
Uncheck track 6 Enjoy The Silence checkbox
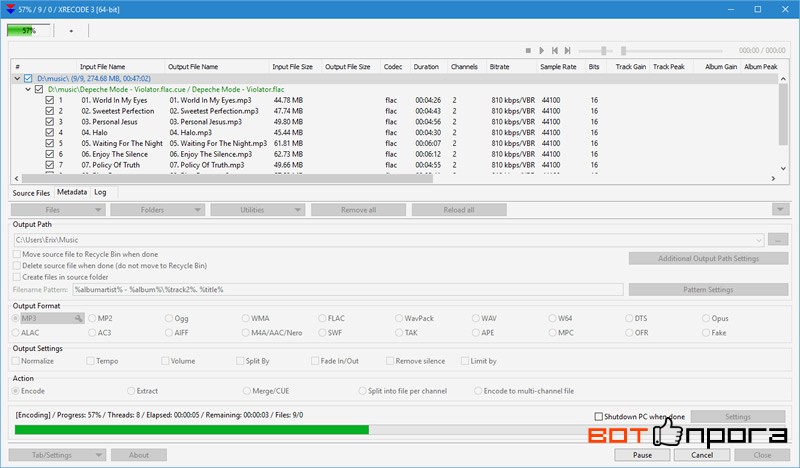click(x=49, y=154)
